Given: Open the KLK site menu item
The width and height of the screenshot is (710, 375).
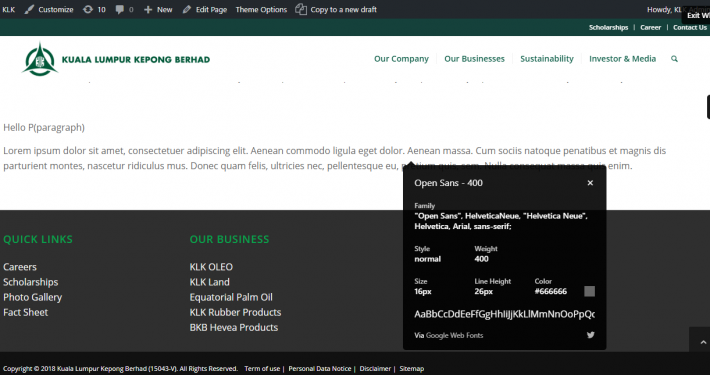Looking at the screenshot, I should [9, 10].
